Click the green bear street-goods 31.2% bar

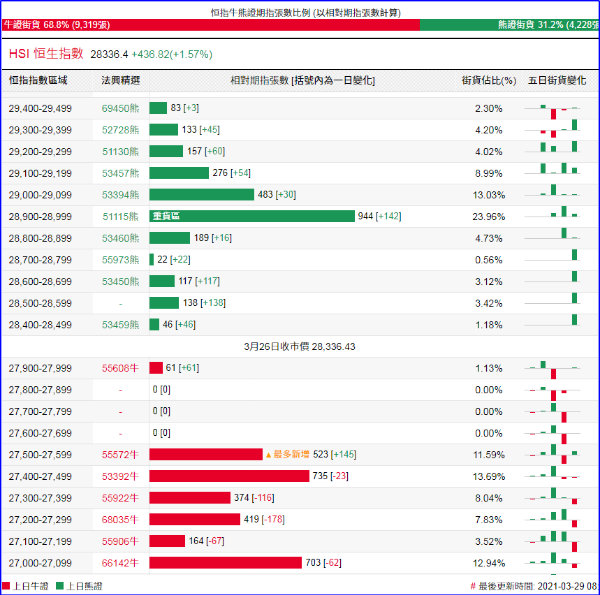[509, 25]
